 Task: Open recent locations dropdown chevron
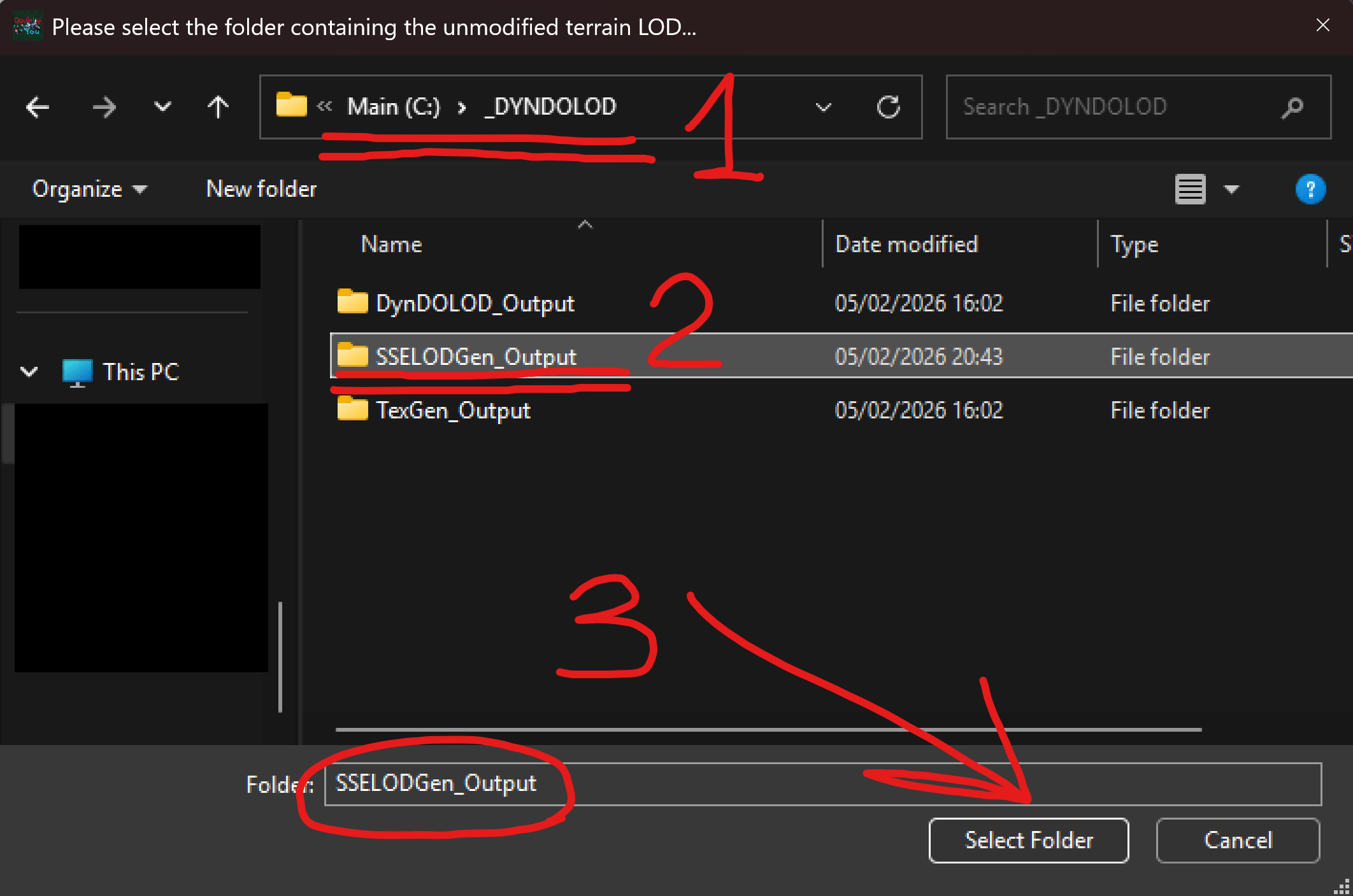click(x=162, y=107)
